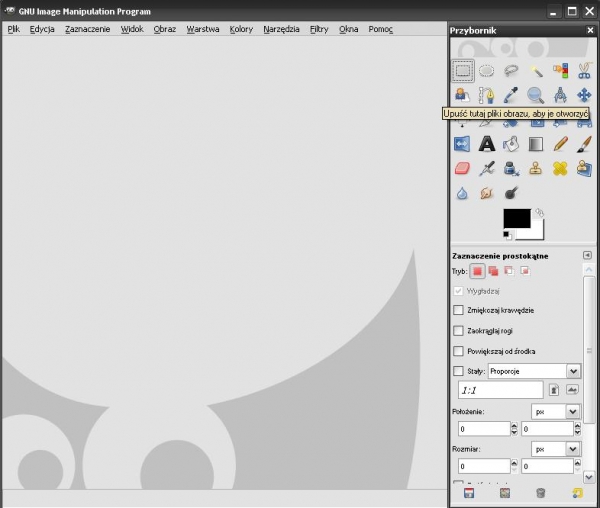Viewport: 600px width, 508px height.
Task: Enable the Zmiękczaj krawędzie checkbox
Action: coord(459,310)
